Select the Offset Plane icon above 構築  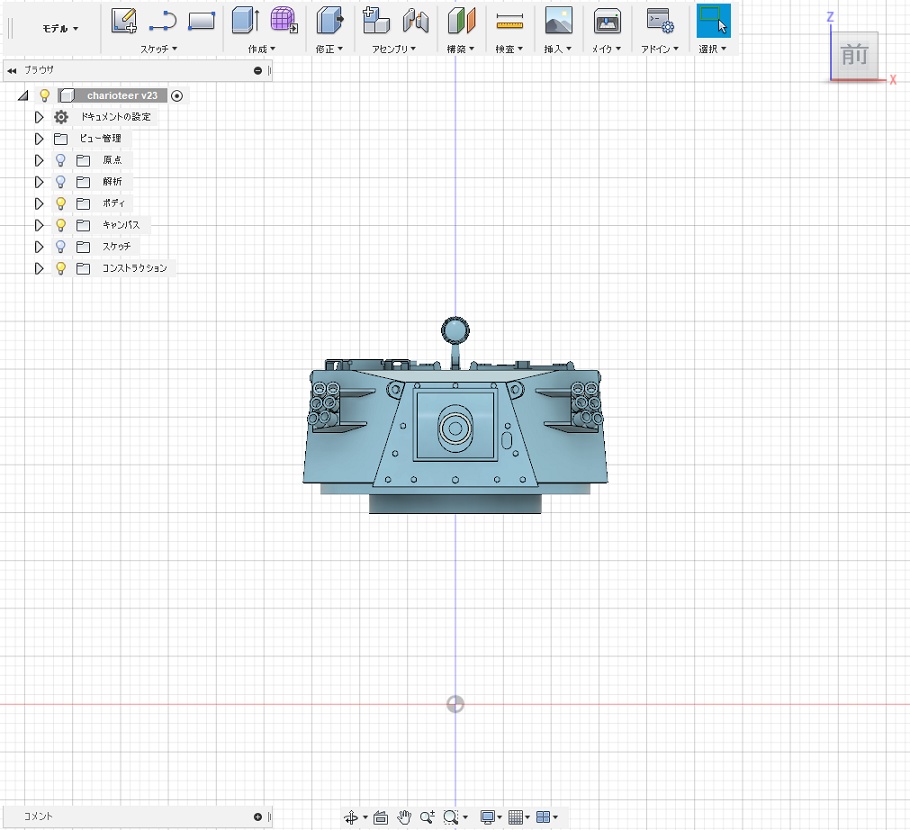pyautogui.click(x=461, y=20)
